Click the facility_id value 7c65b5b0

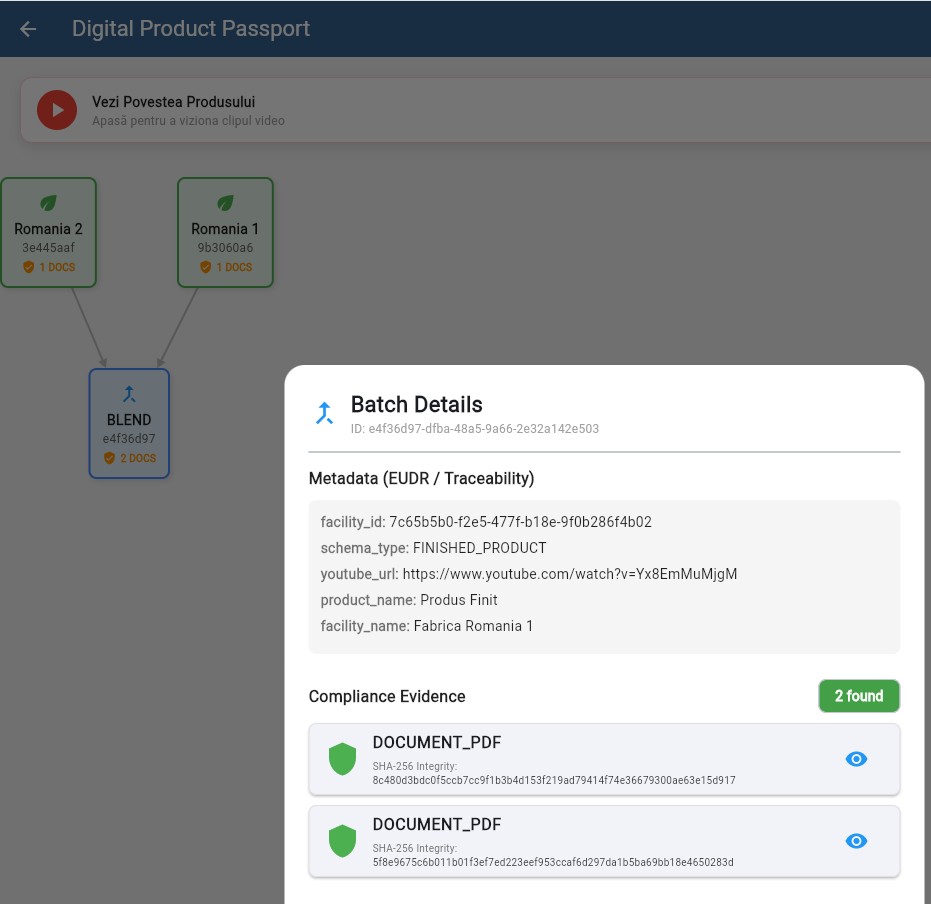[x=520, y=522]
